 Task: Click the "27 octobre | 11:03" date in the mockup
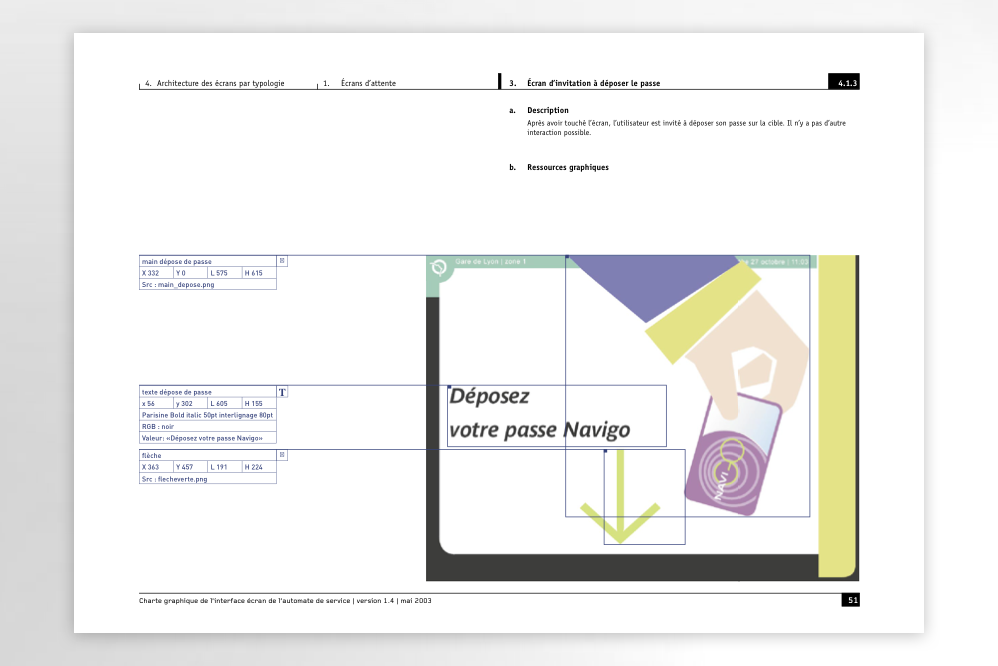[x=779, y=262]
